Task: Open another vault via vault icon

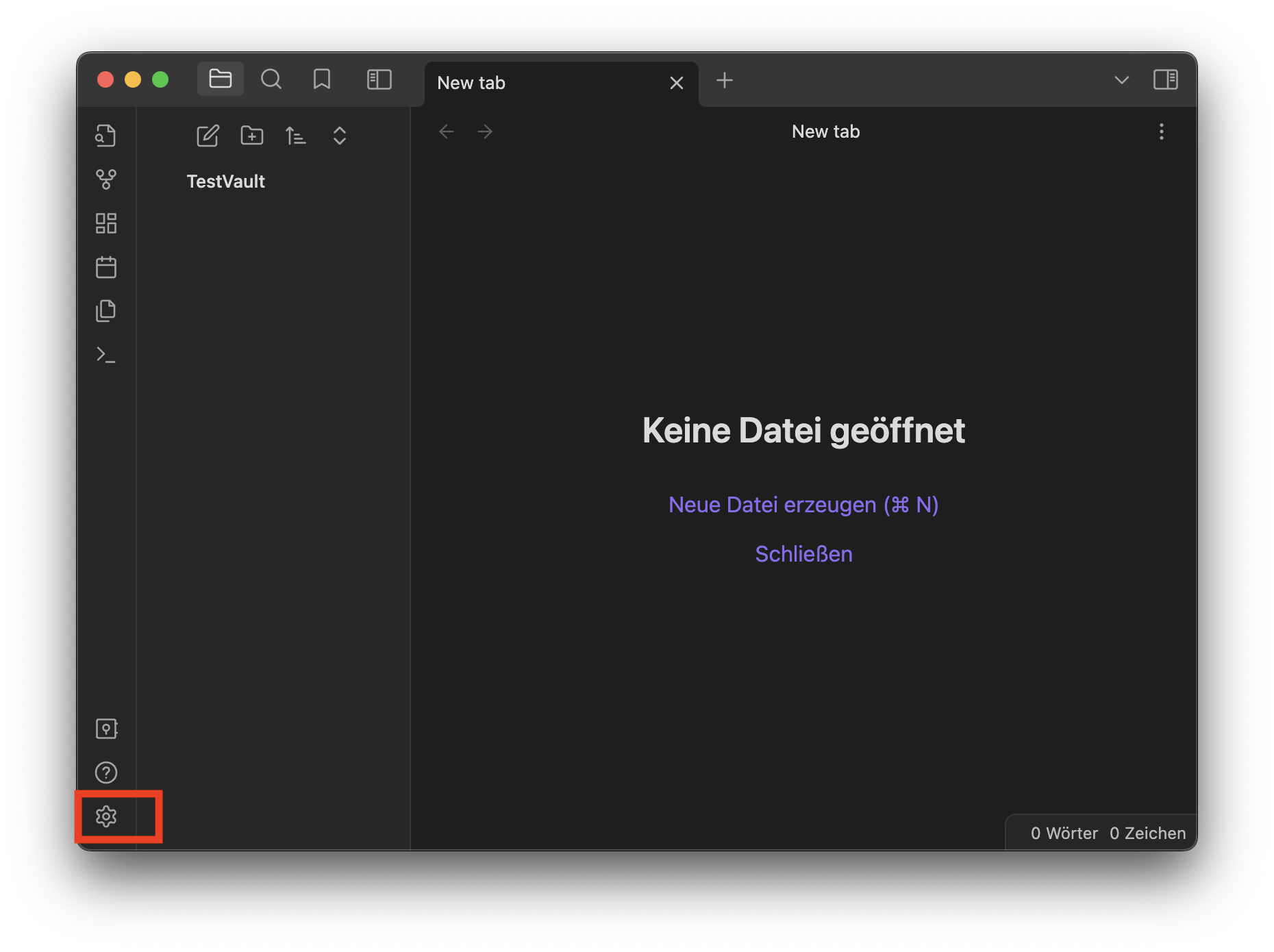Action: pyautogui.click(x=106, y=729)
